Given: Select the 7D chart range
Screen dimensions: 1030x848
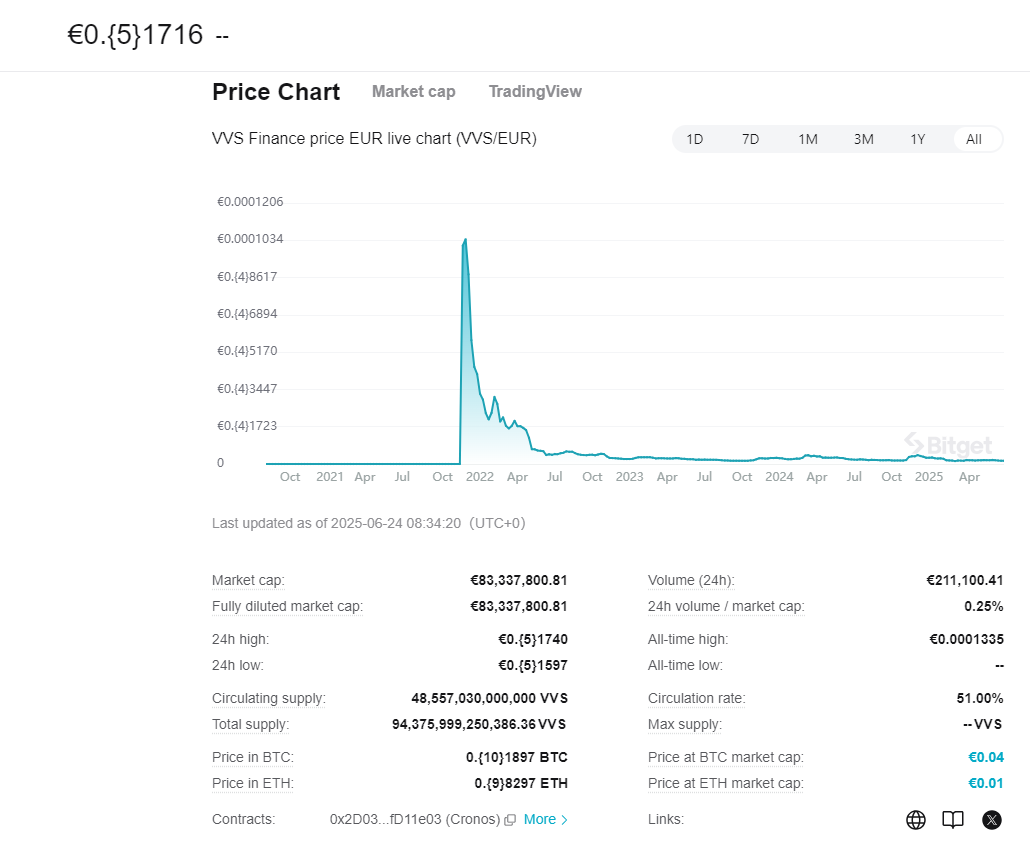Looking at the screenshot, I should click(750, 139).
